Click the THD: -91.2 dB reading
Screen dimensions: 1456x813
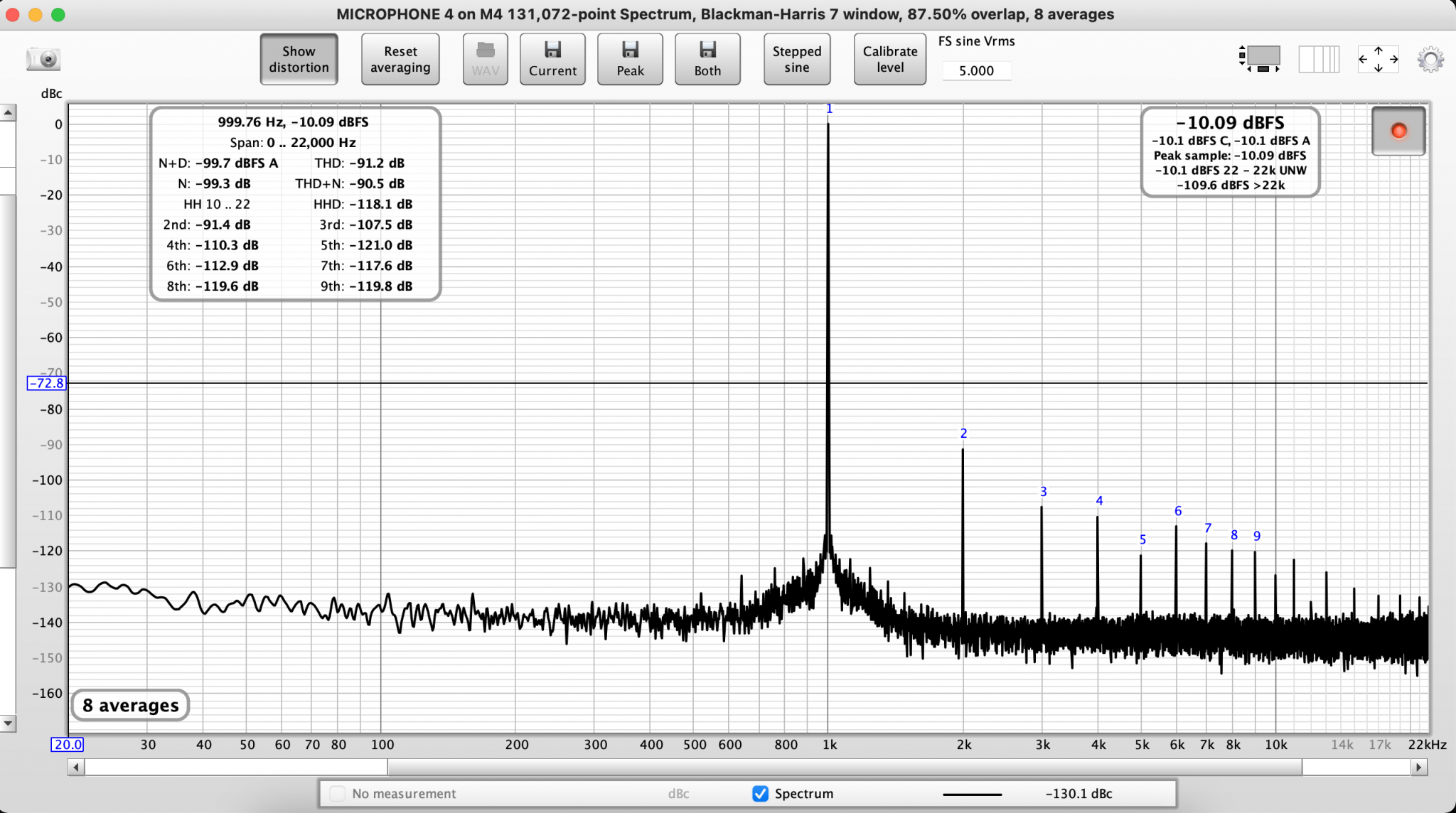[x=360, y=163]
